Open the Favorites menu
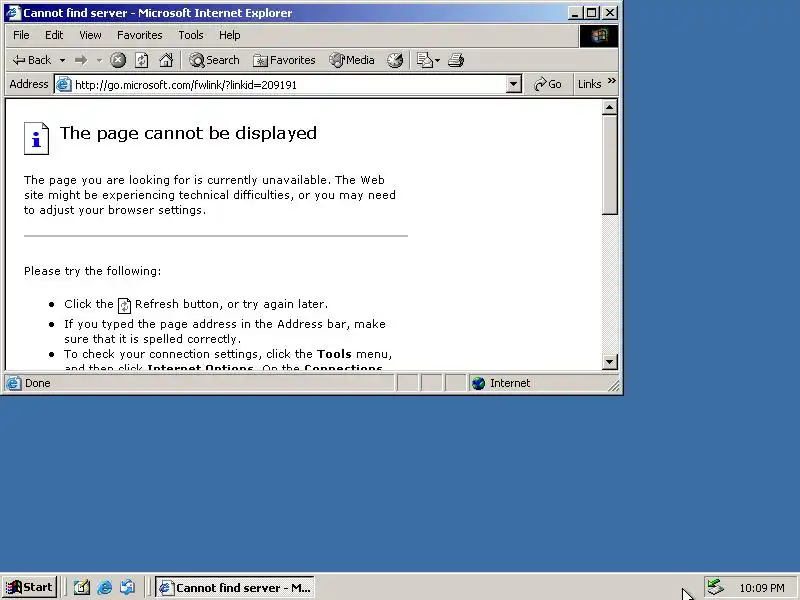 139,35
